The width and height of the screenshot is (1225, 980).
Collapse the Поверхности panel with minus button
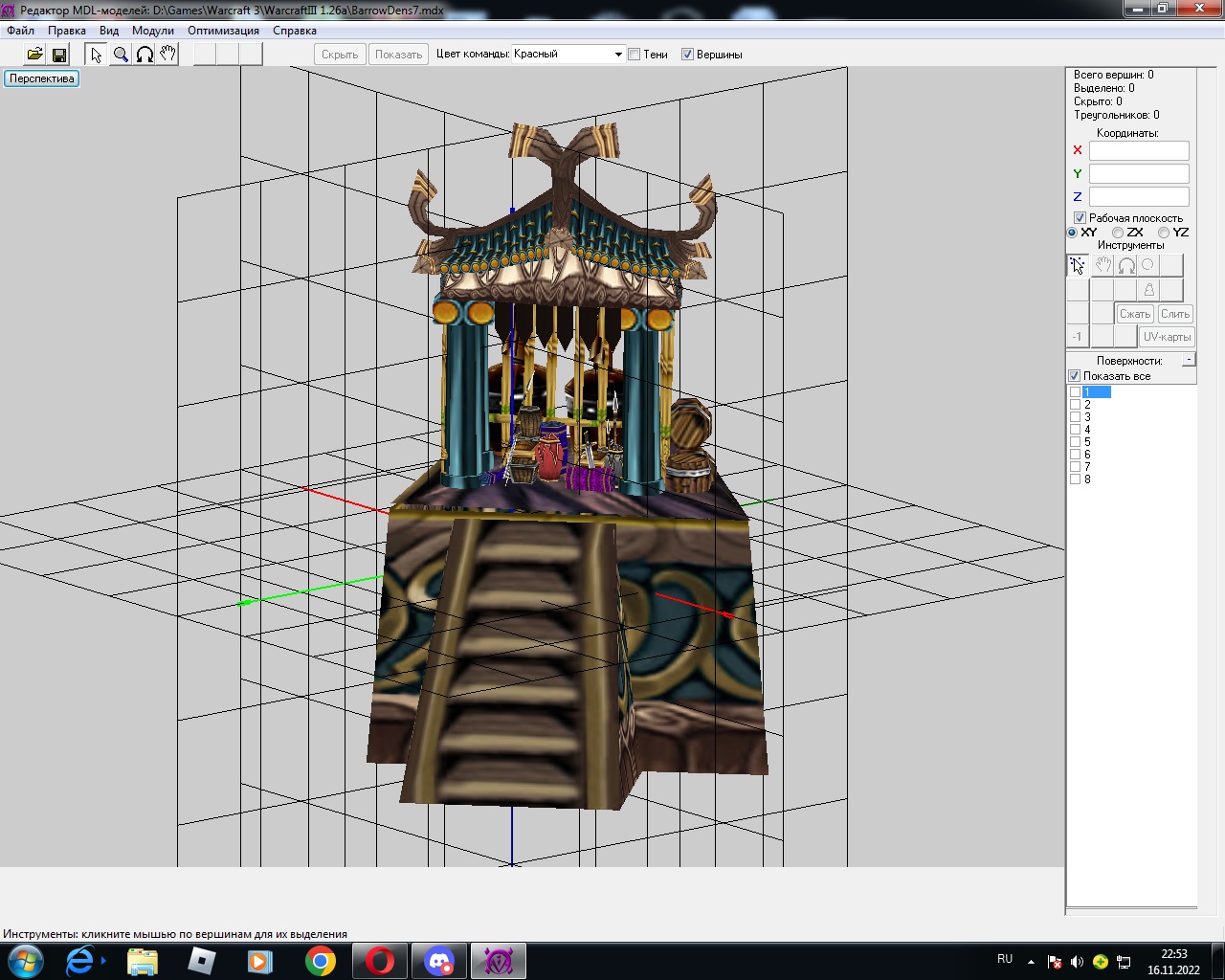pyautogui.click(x=1189, y=360)
